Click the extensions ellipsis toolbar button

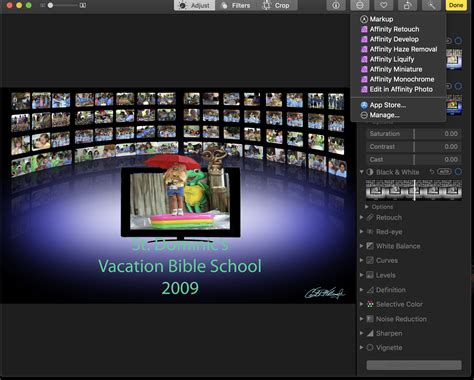click(360, 5)
